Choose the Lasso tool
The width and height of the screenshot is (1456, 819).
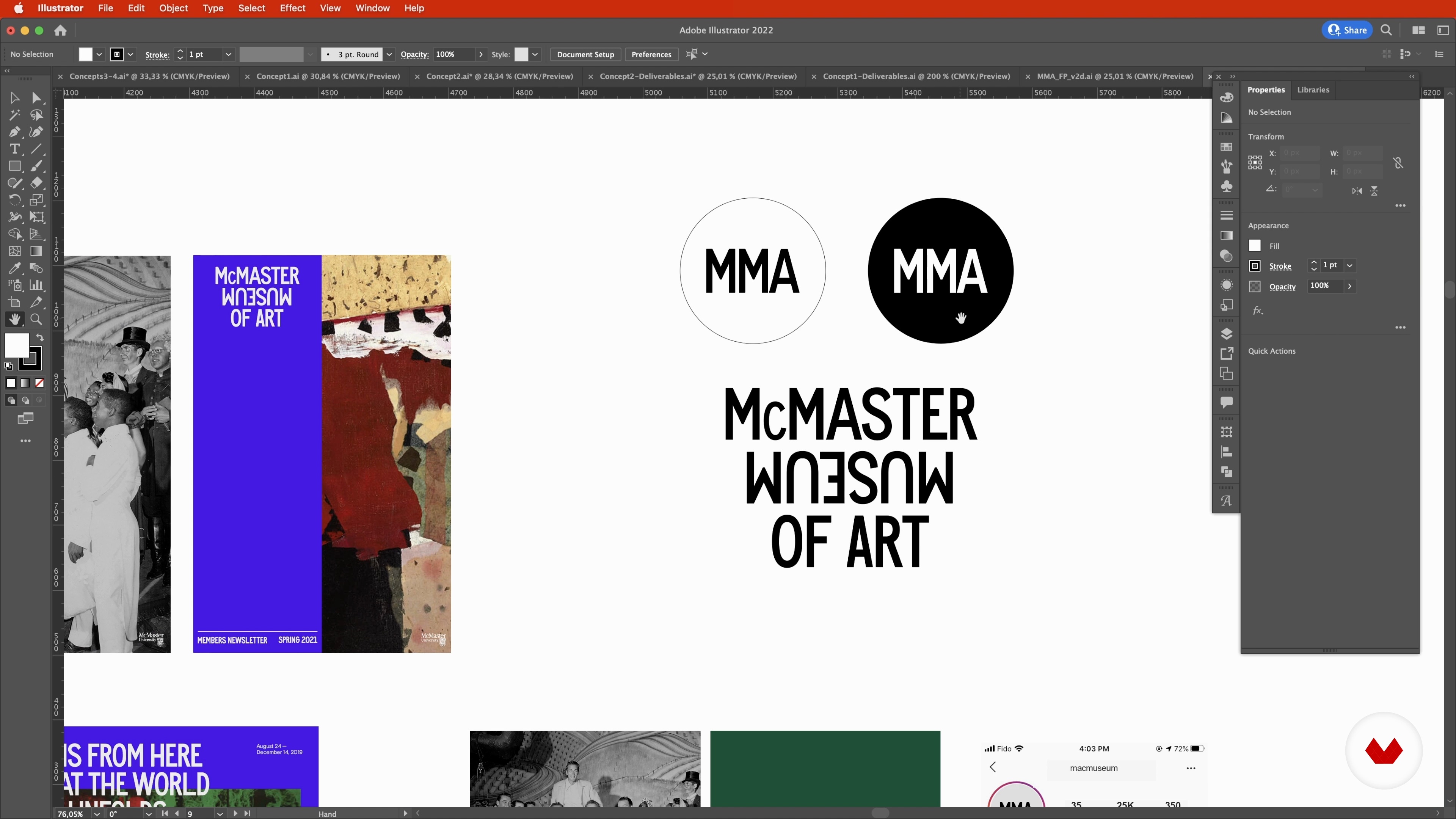(37, 115)
